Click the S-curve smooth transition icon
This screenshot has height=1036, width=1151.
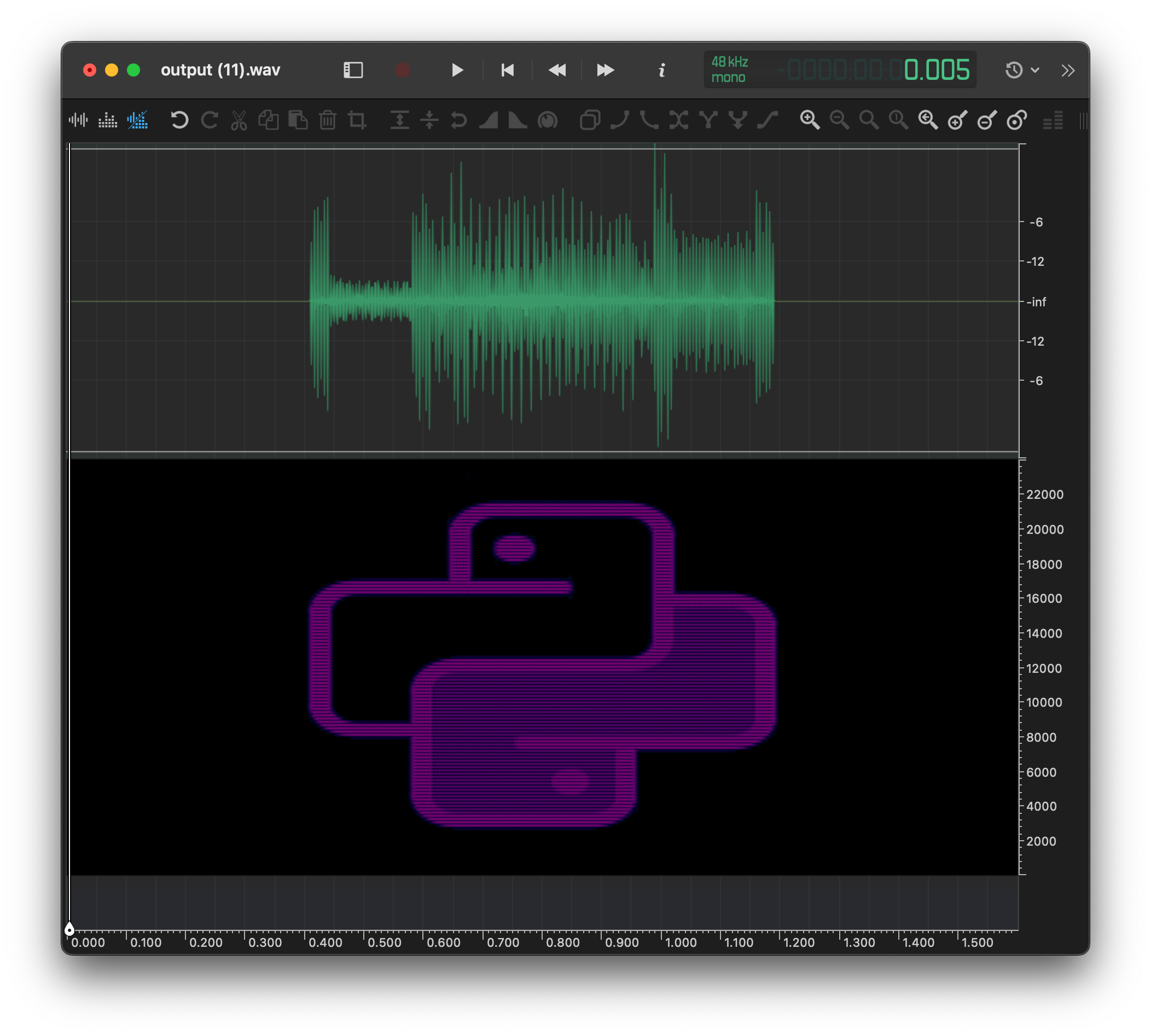[768, 120]
